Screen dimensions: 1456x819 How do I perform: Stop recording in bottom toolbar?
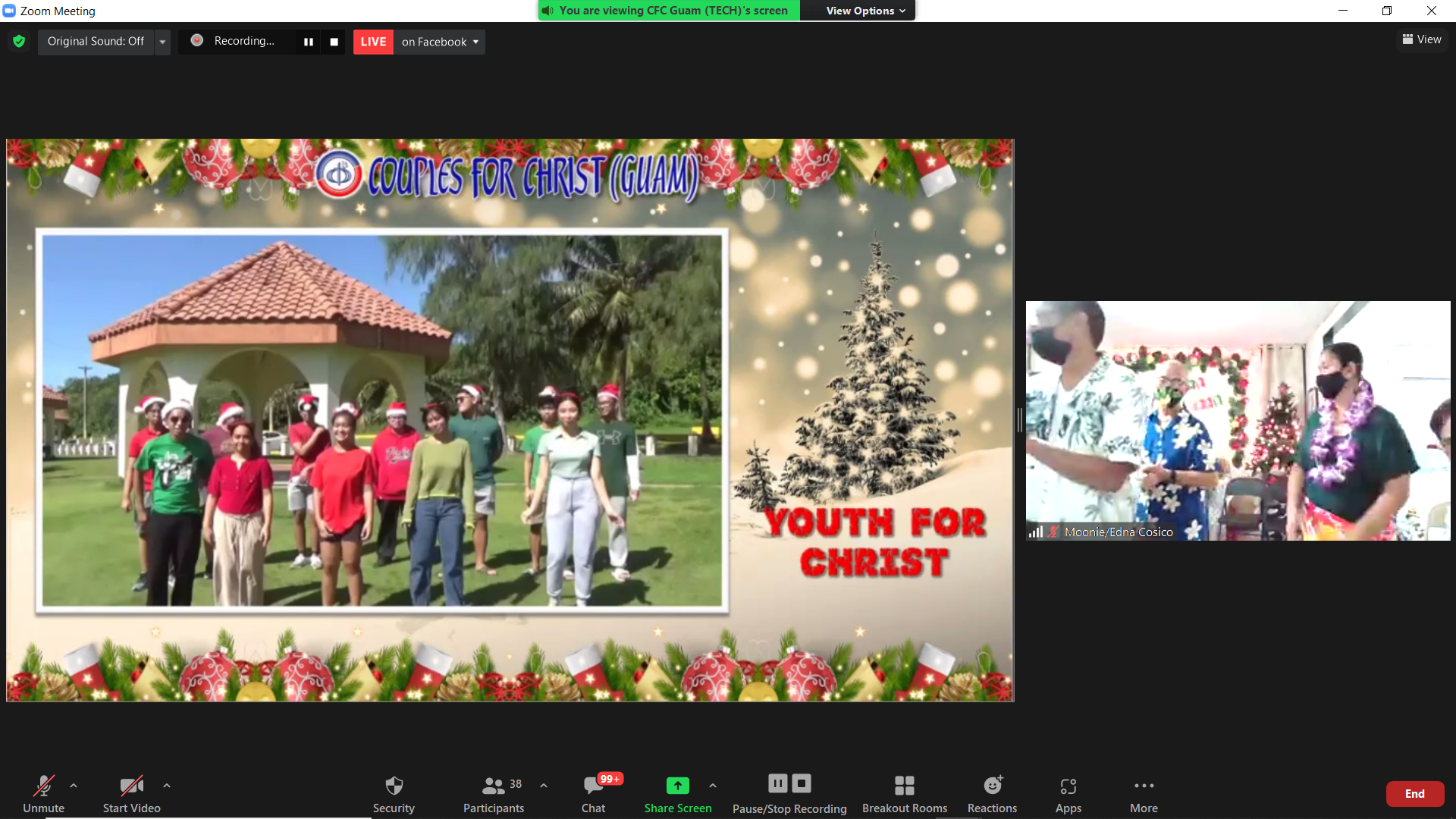tap(802, 783)
